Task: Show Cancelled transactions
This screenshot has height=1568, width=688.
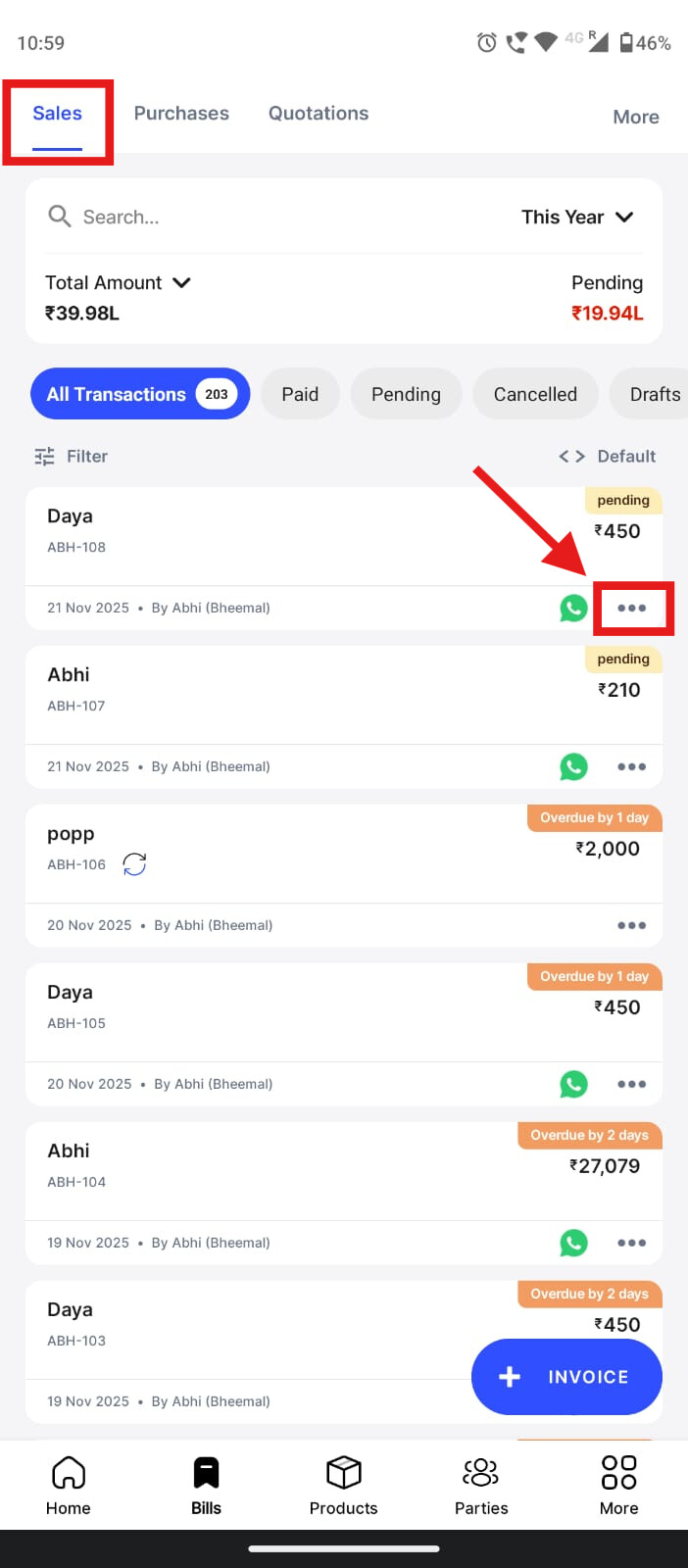Action: coord(535,395)
